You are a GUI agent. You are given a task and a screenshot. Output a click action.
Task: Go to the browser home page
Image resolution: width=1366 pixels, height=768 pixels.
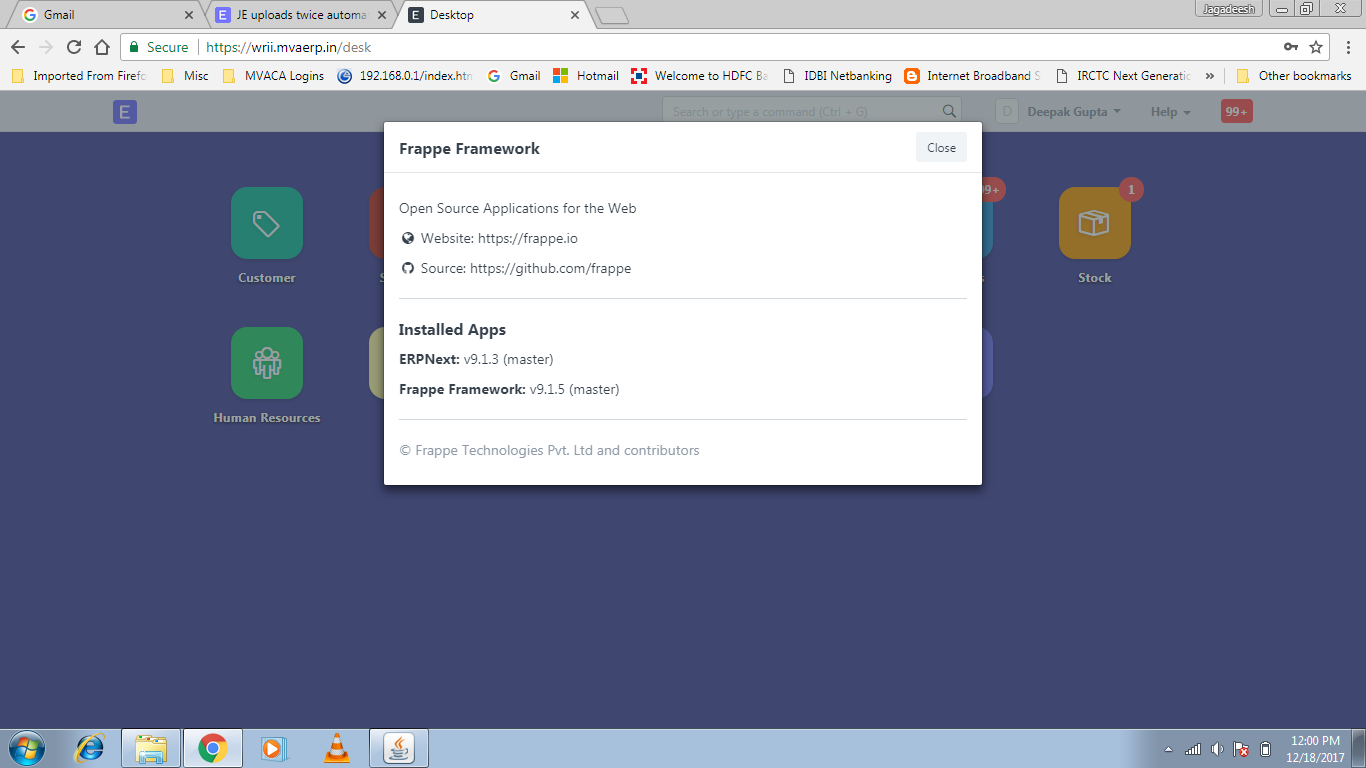coord(101,47)
